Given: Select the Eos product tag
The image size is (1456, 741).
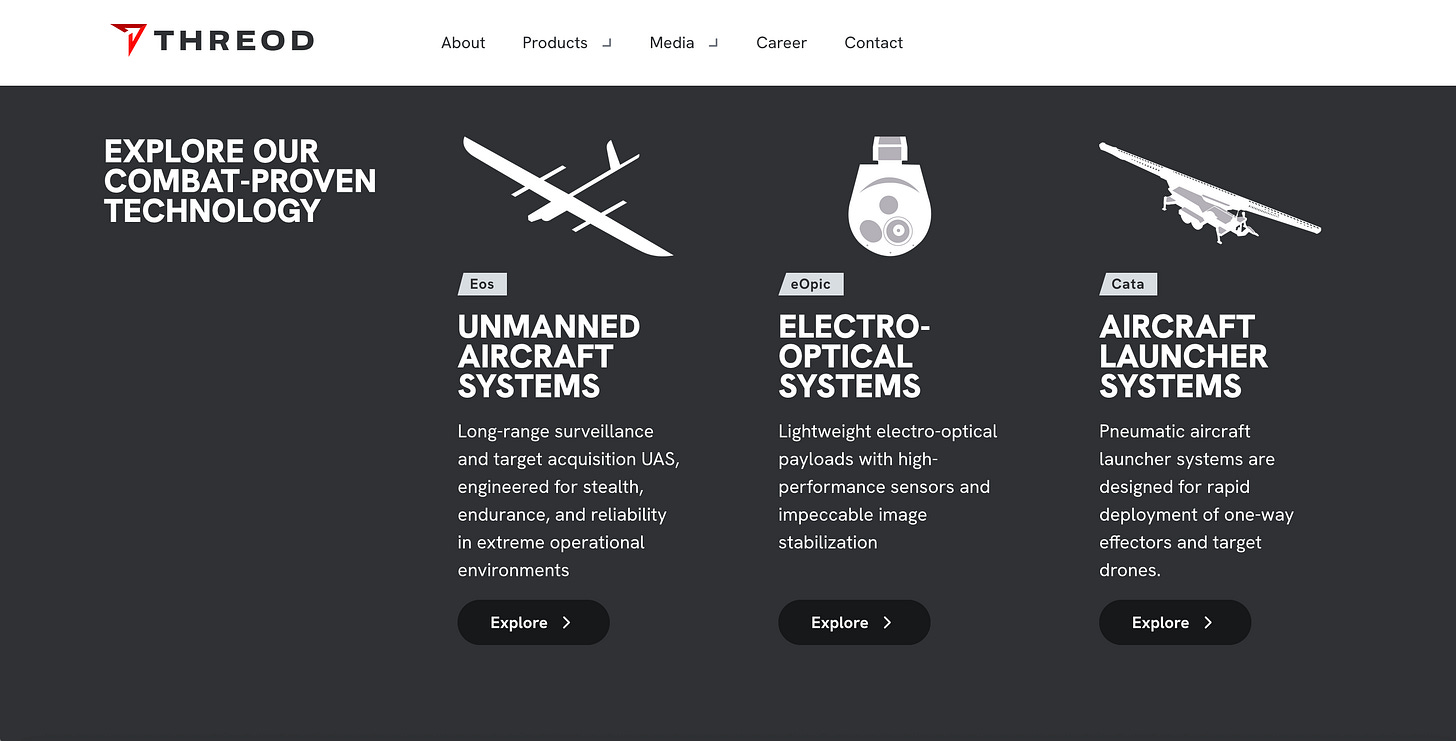Looking at the screenshot, I should [483, 284].
